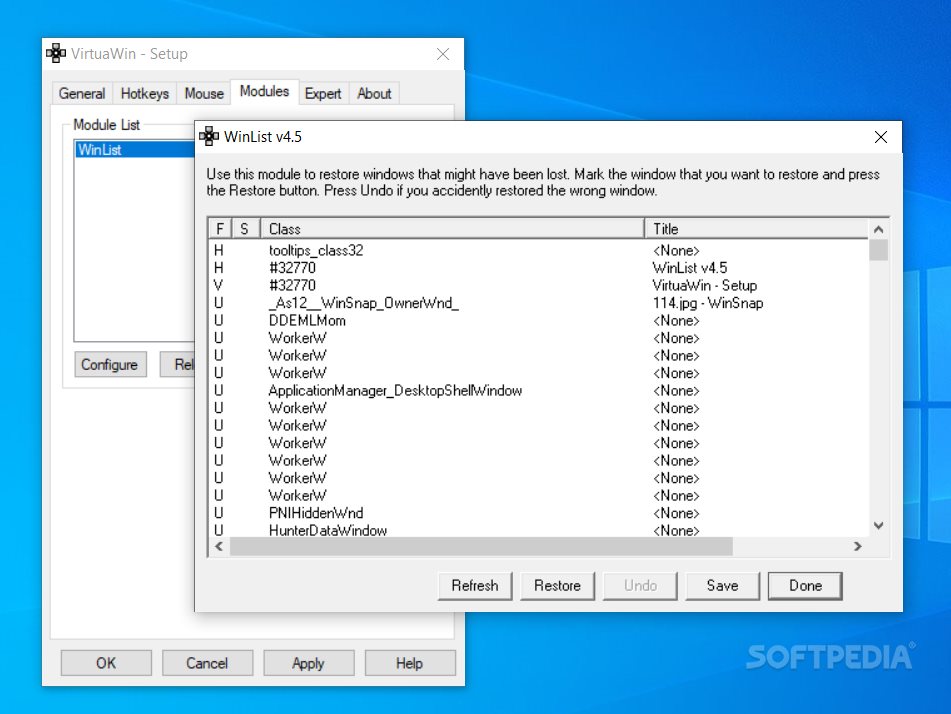
Task: Switch to the General tab
Action: [x=82, y=93]
